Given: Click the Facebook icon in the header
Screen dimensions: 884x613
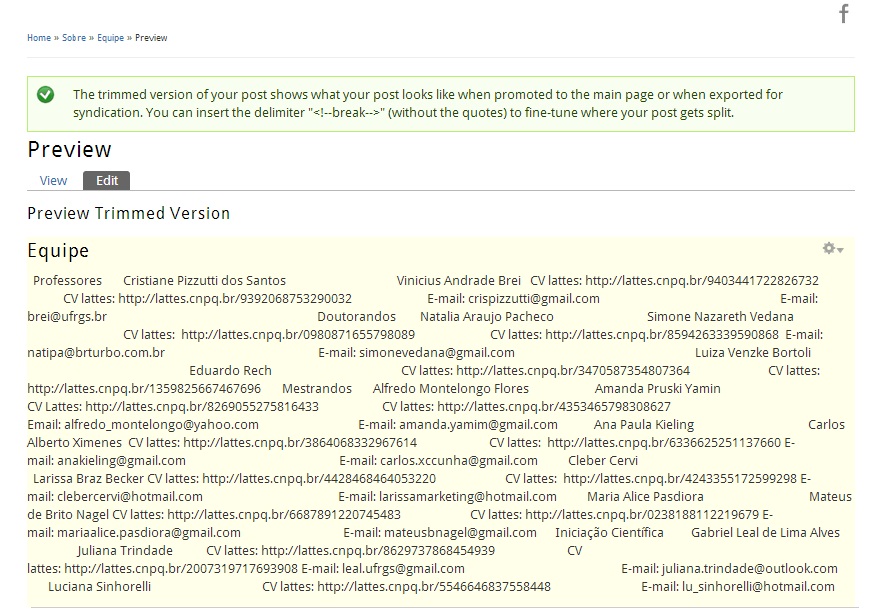Looking at the screenshot, I should point(843,14).
